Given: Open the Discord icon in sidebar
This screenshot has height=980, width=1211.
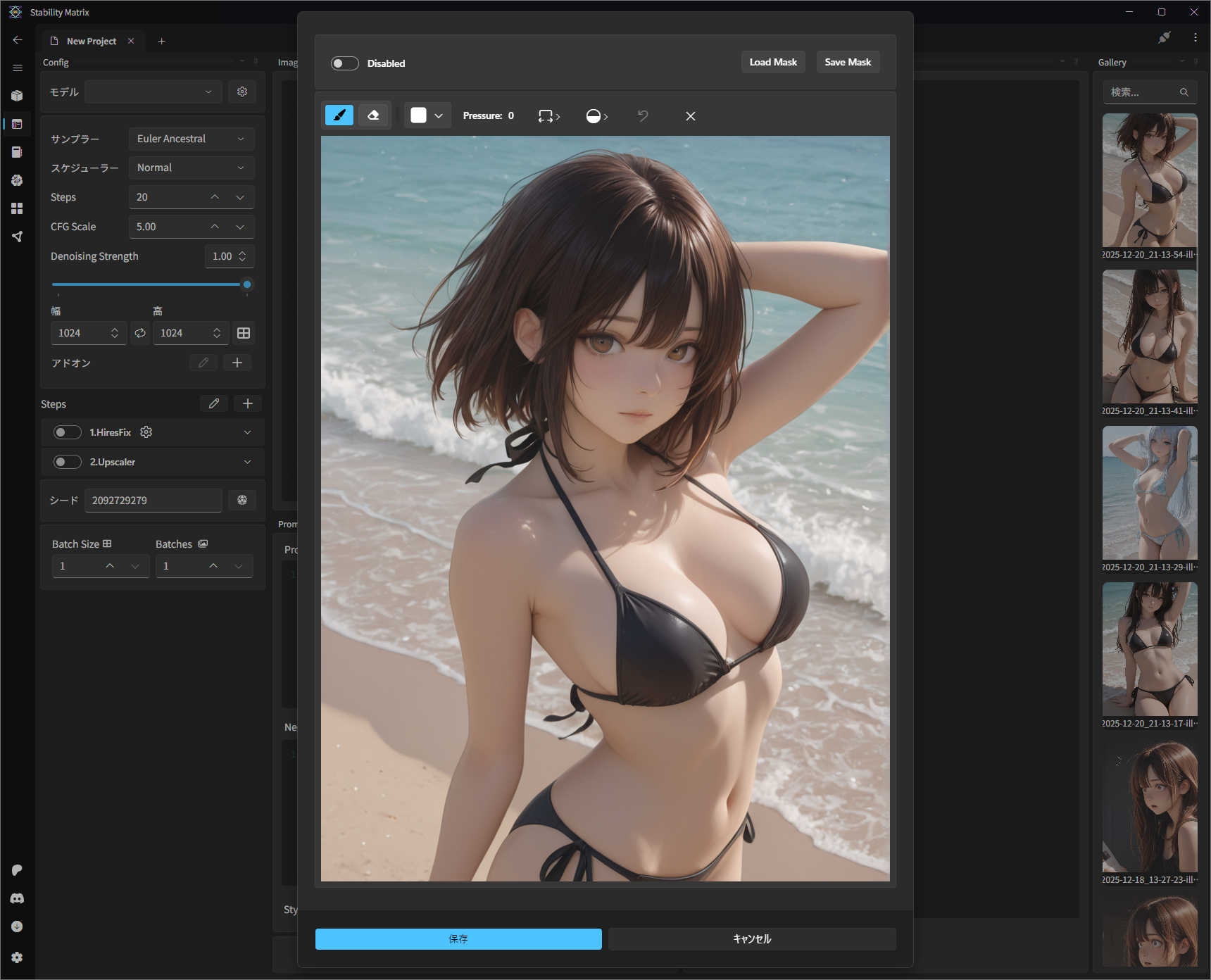Looking at the screenshot, I should pyautogui.click(x=17, y=898).
